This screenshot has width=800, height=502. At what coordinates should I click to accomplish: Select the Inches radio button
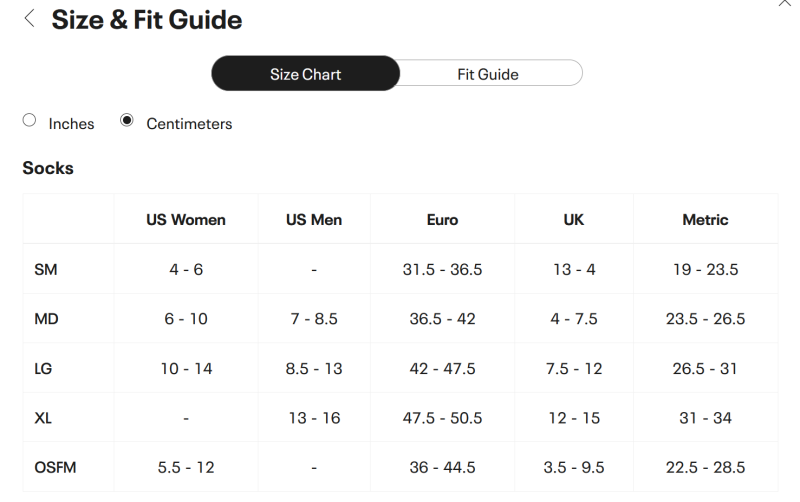point(28,121)
